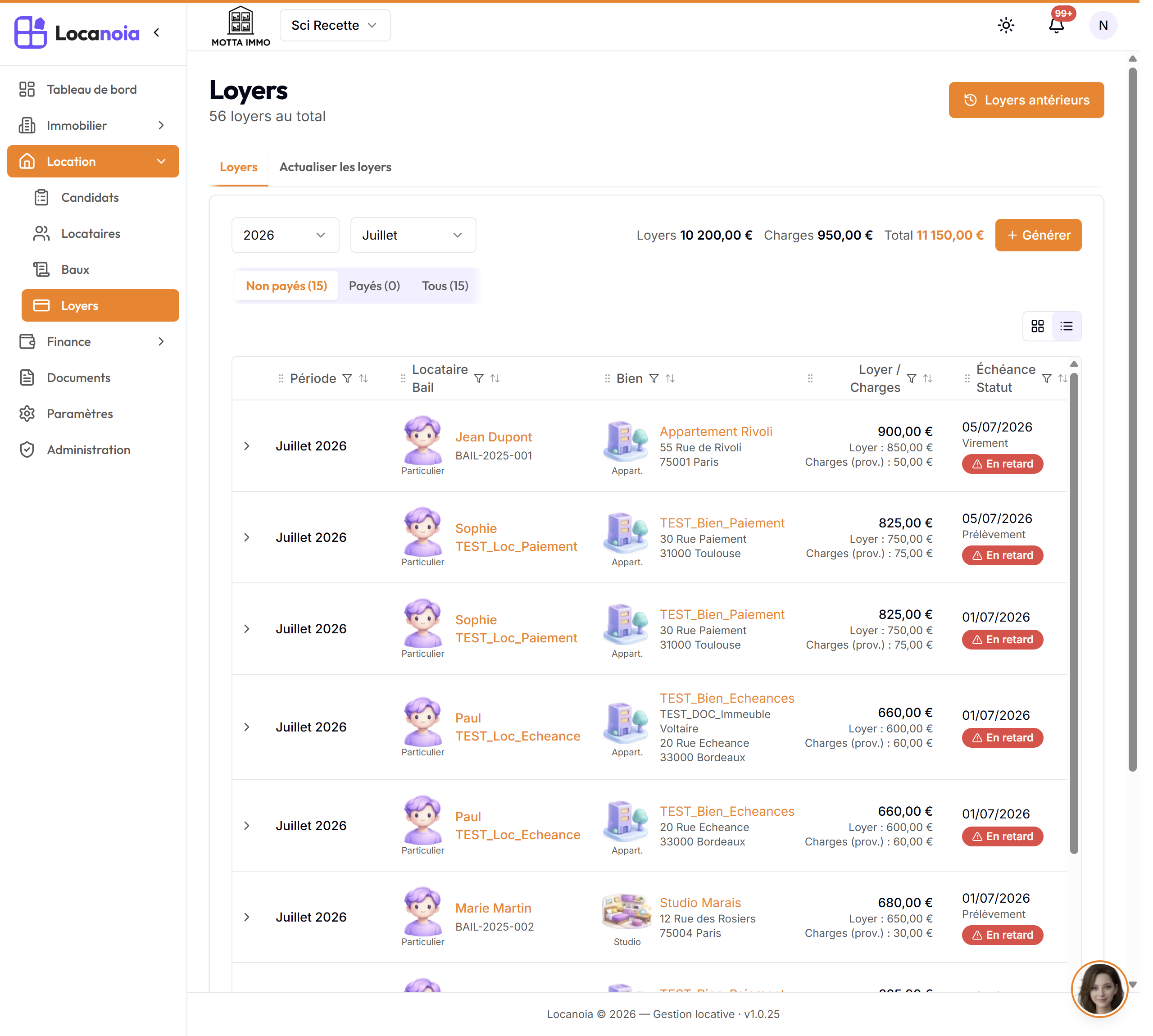Expand the Jean Dupont rent row
Viewport: 1153px width, 1036px height.
pos(247,446)
